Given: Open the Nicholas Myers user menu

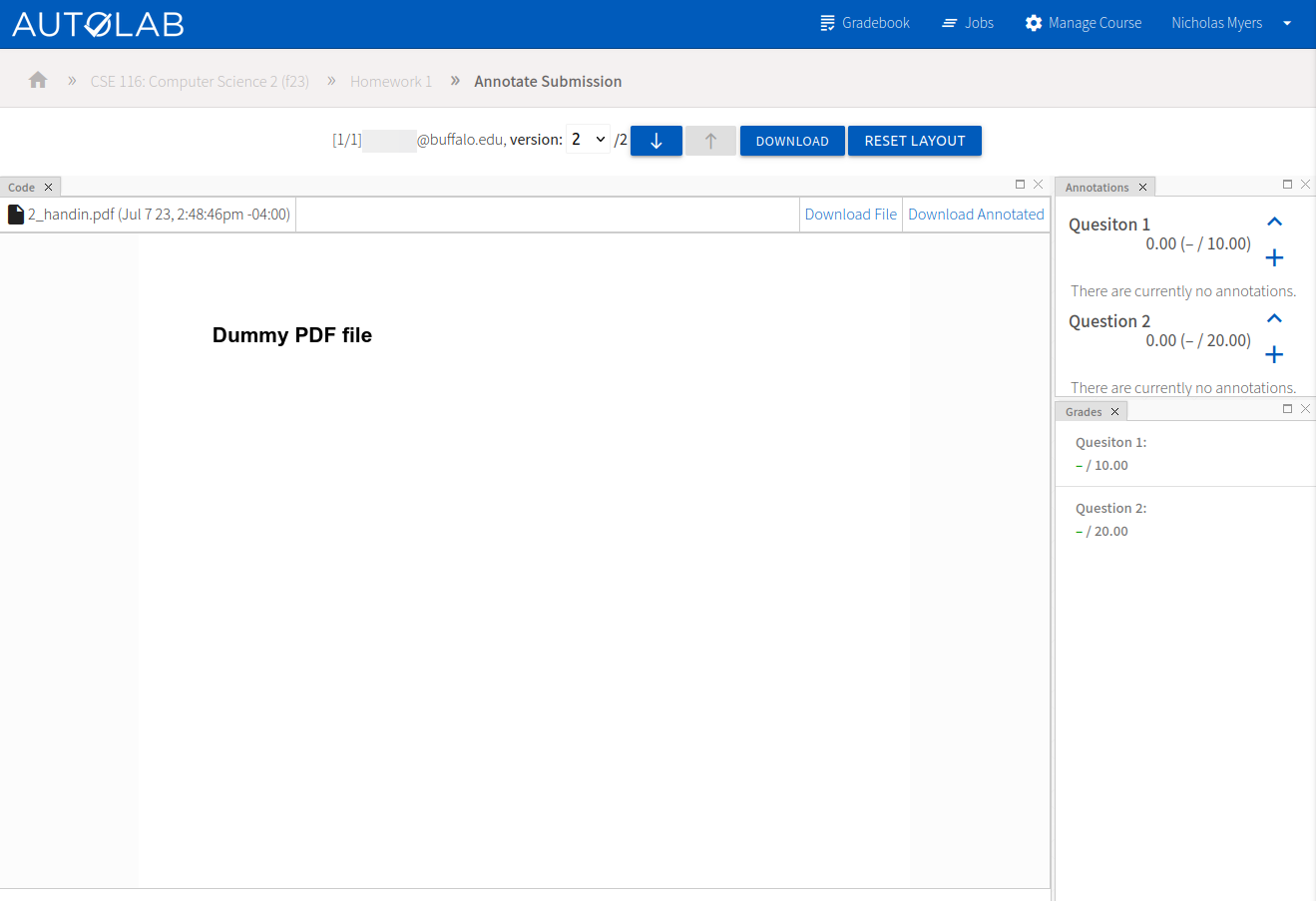Looking at the screenshot, I should (x=1231, y=23).
